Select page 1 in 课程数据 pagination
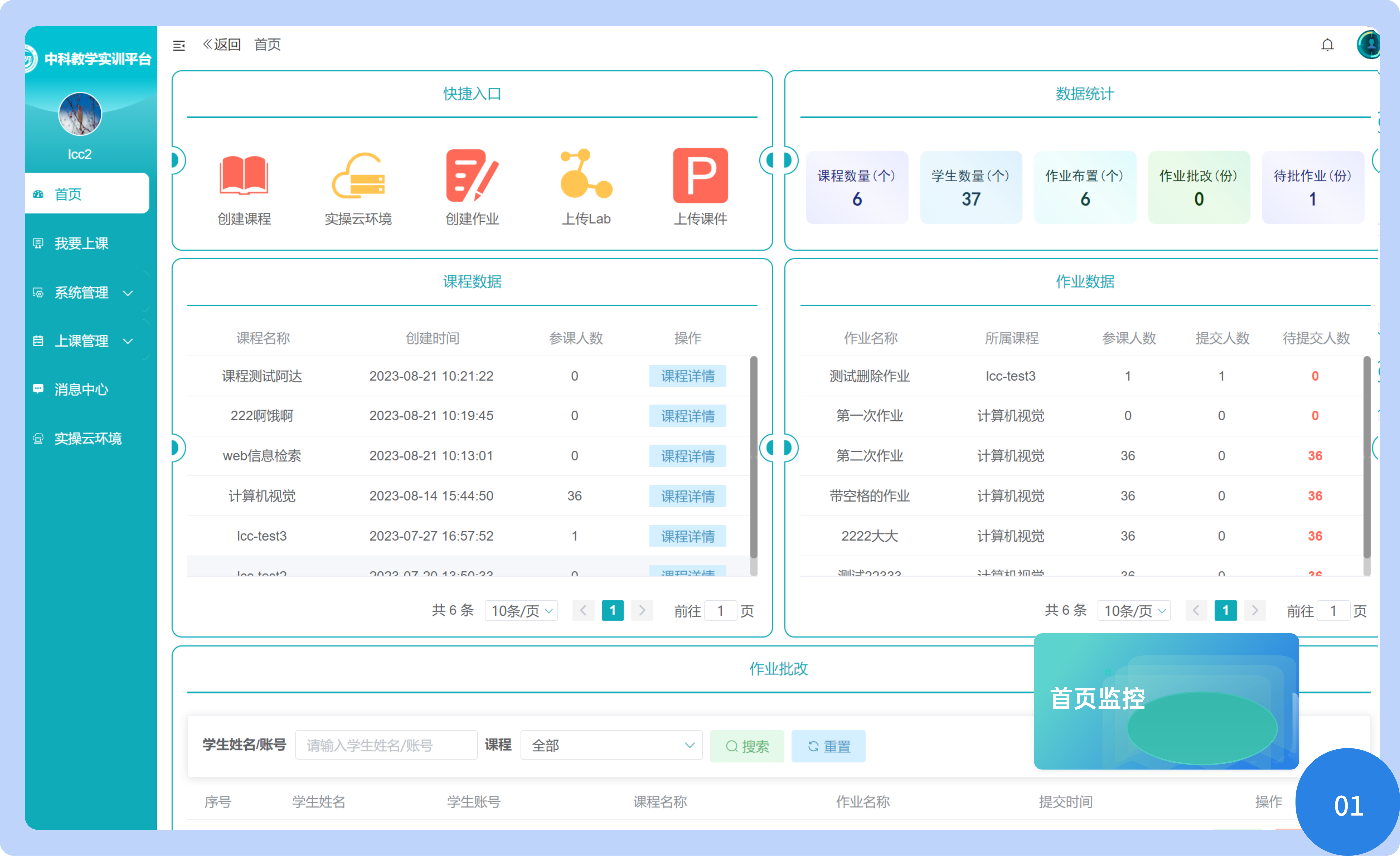The width and height of the screenshot is (1400, 856). [x=612, y=611]
